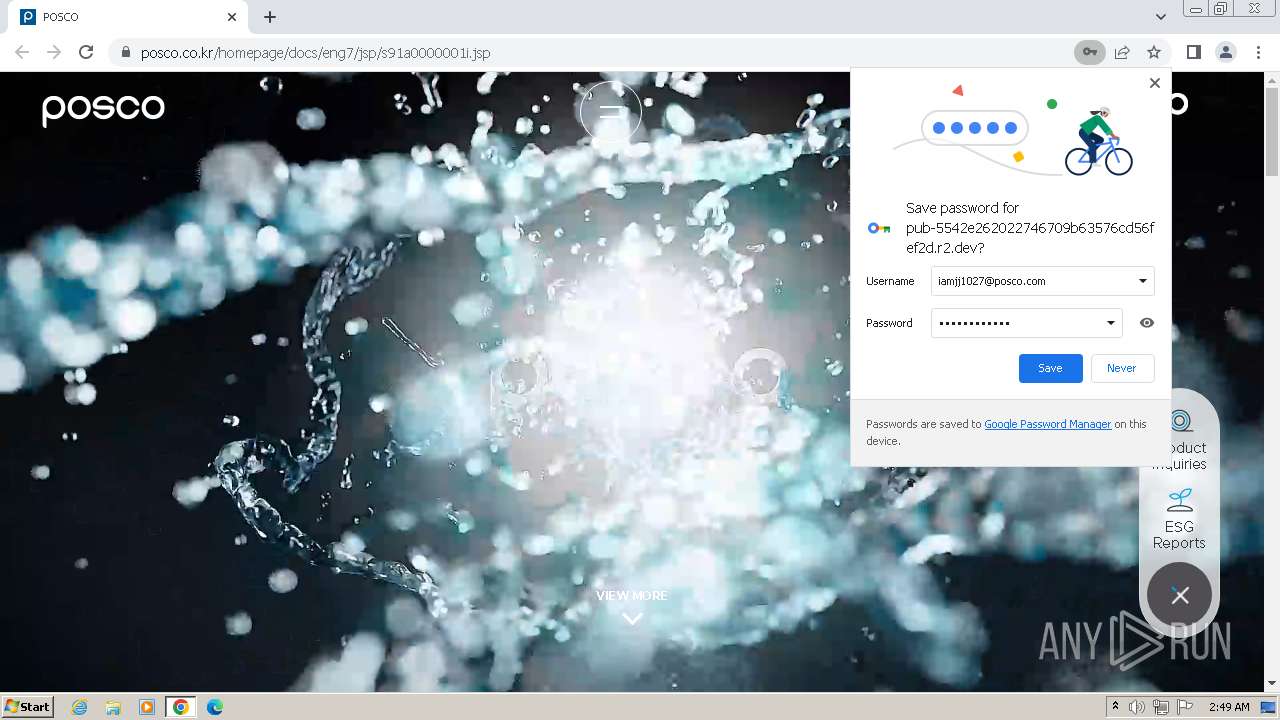Open the Chrome profile icon
Screen dimensions: 1280x720
click(x=1225, y=52)
